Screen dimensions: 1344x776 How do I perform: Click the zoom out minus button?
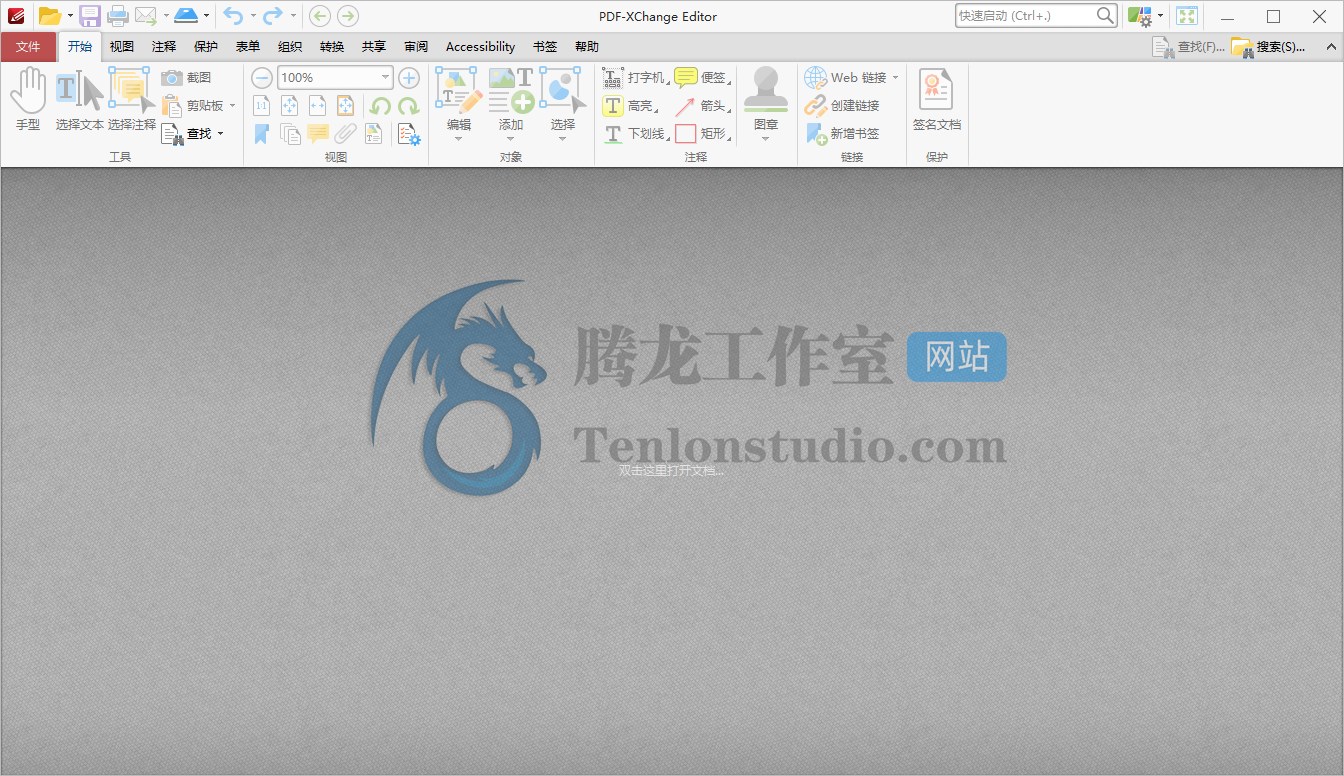coord(261,77)
